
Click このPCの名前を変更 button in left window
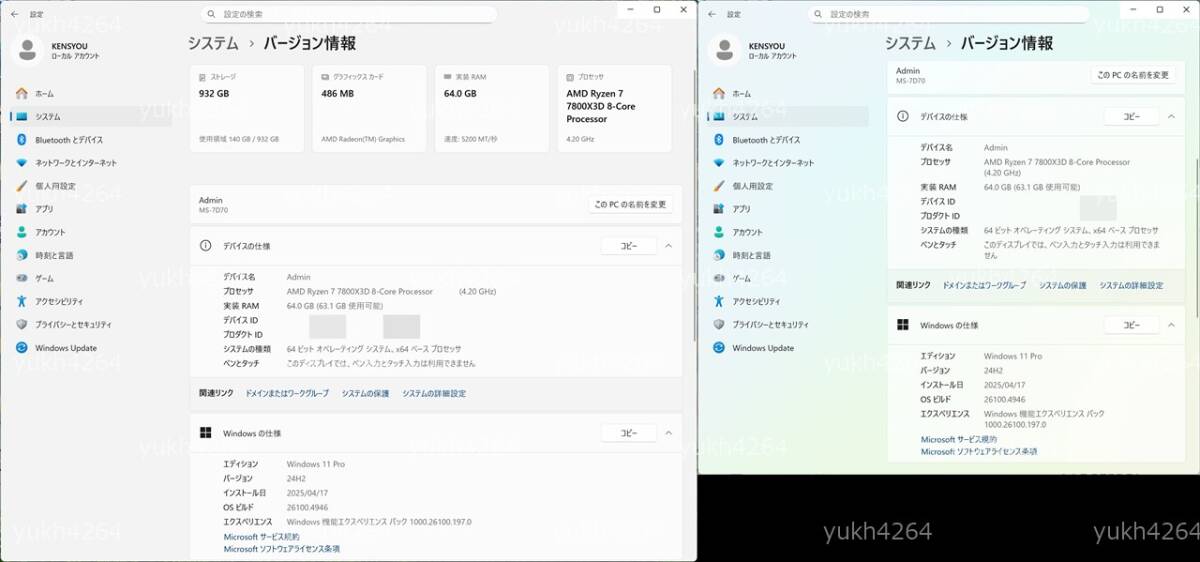tap(630, 204)
